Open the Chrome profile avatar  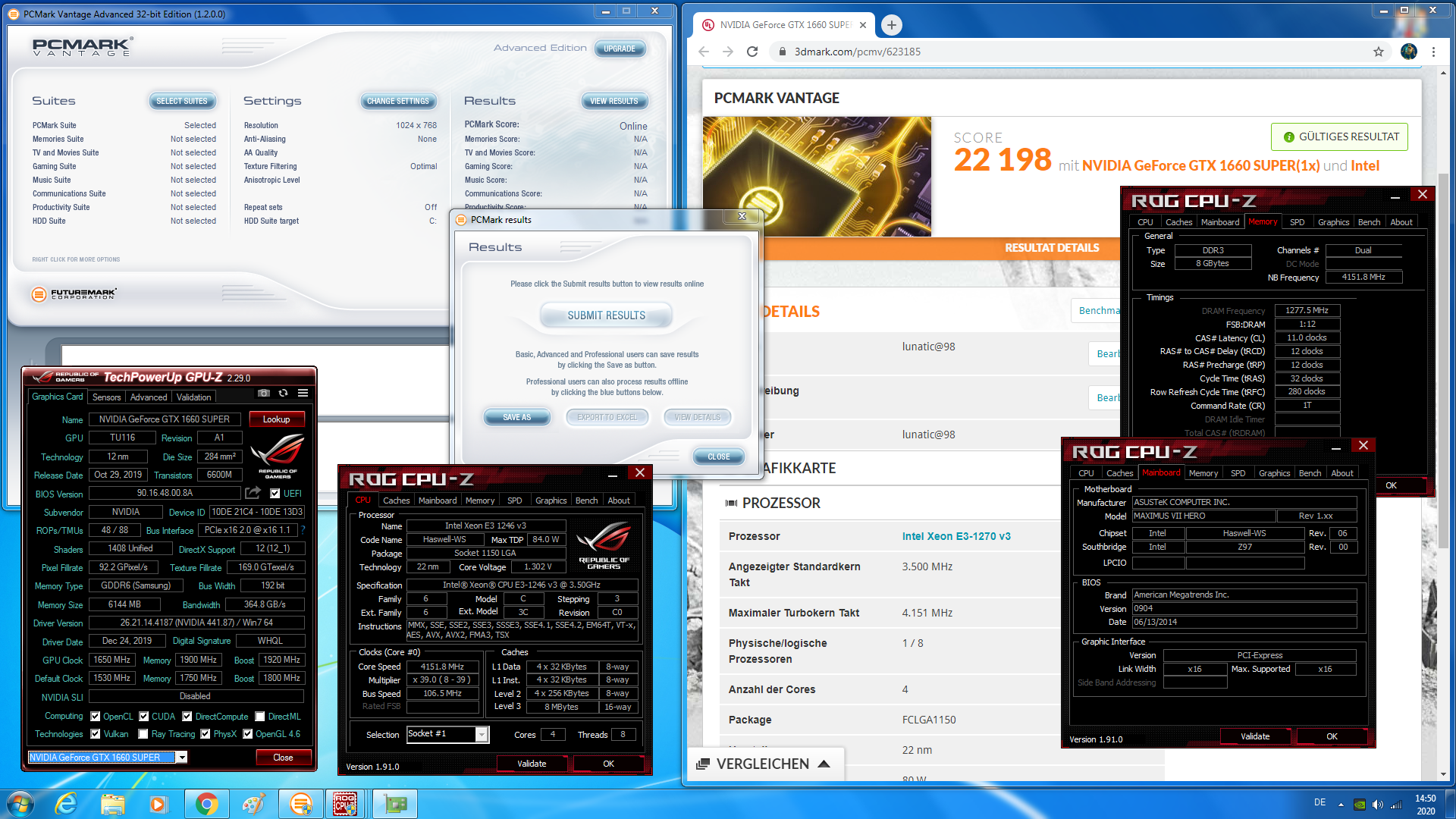1409,52
